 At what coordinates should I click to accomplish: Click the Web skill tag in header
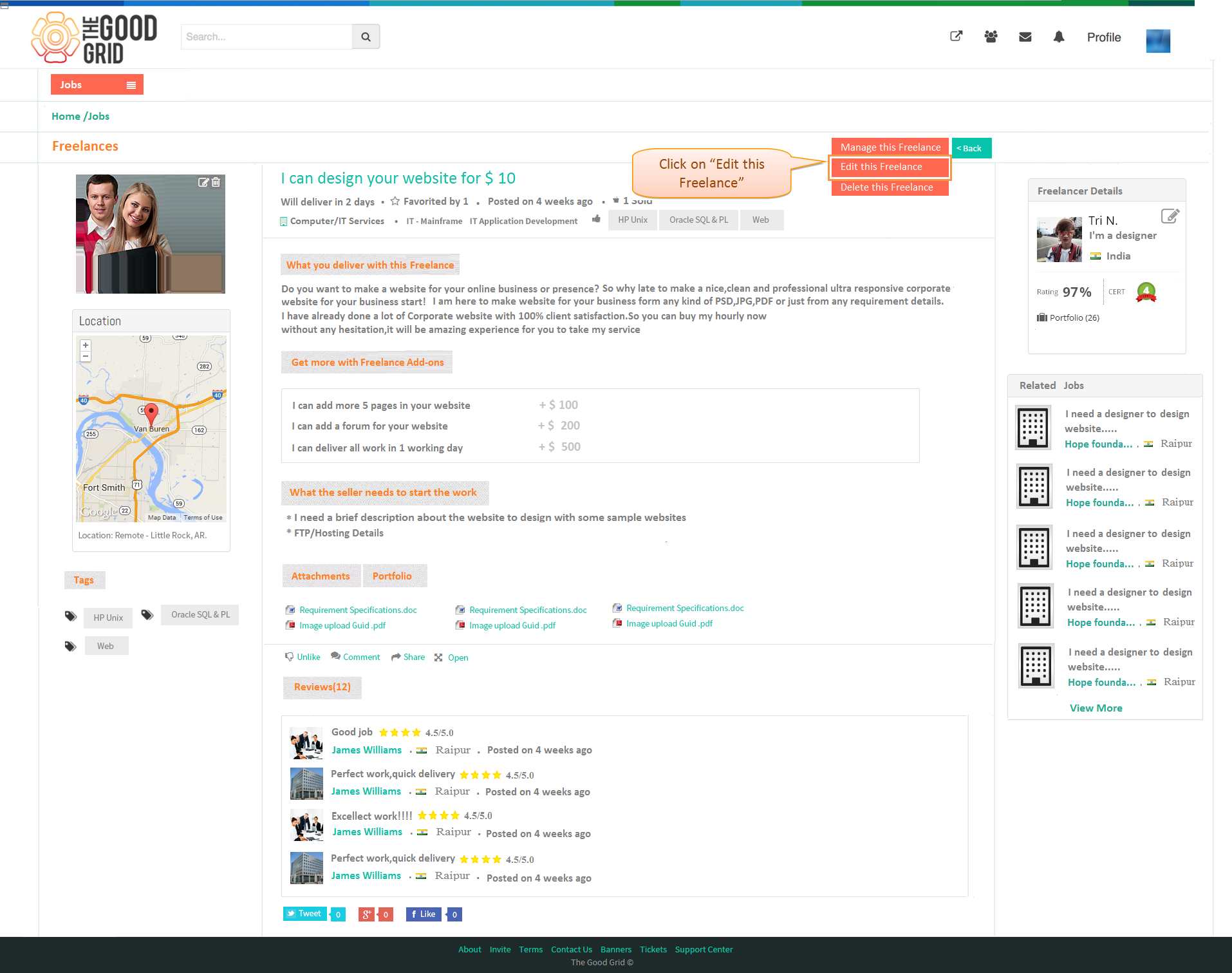761,220
